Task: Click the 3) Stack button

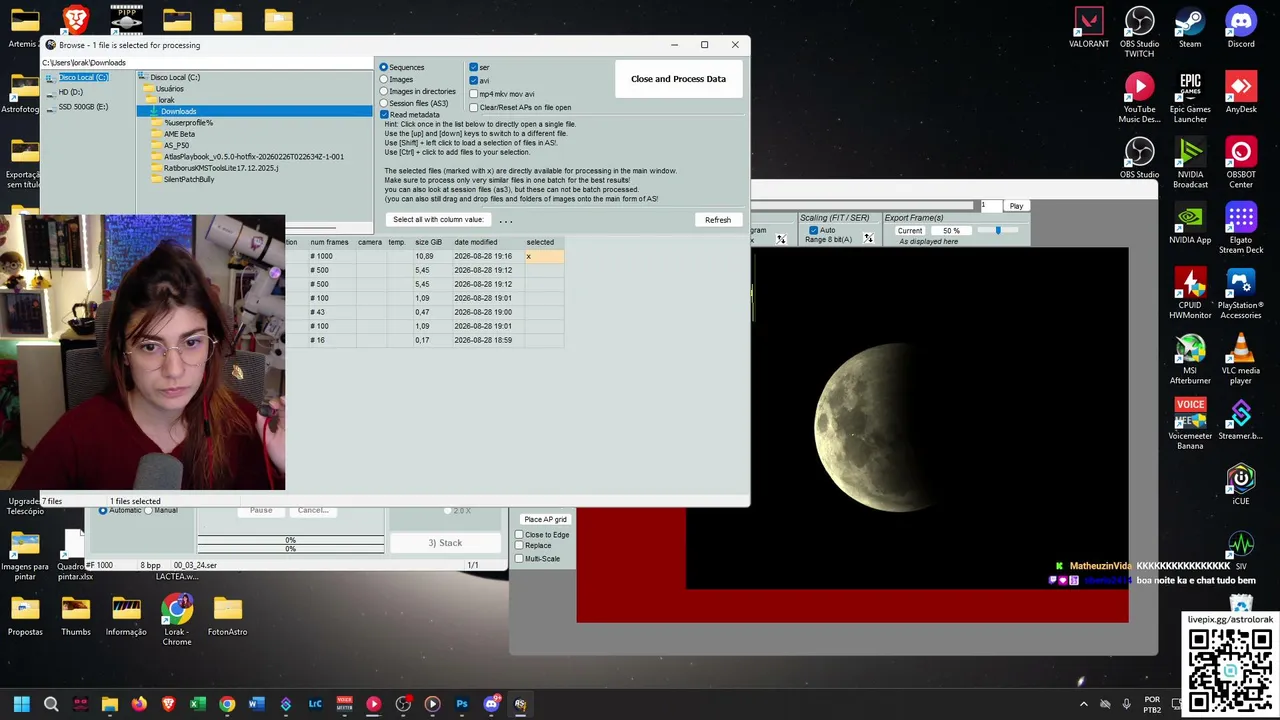Action: [x=445, y=543]
